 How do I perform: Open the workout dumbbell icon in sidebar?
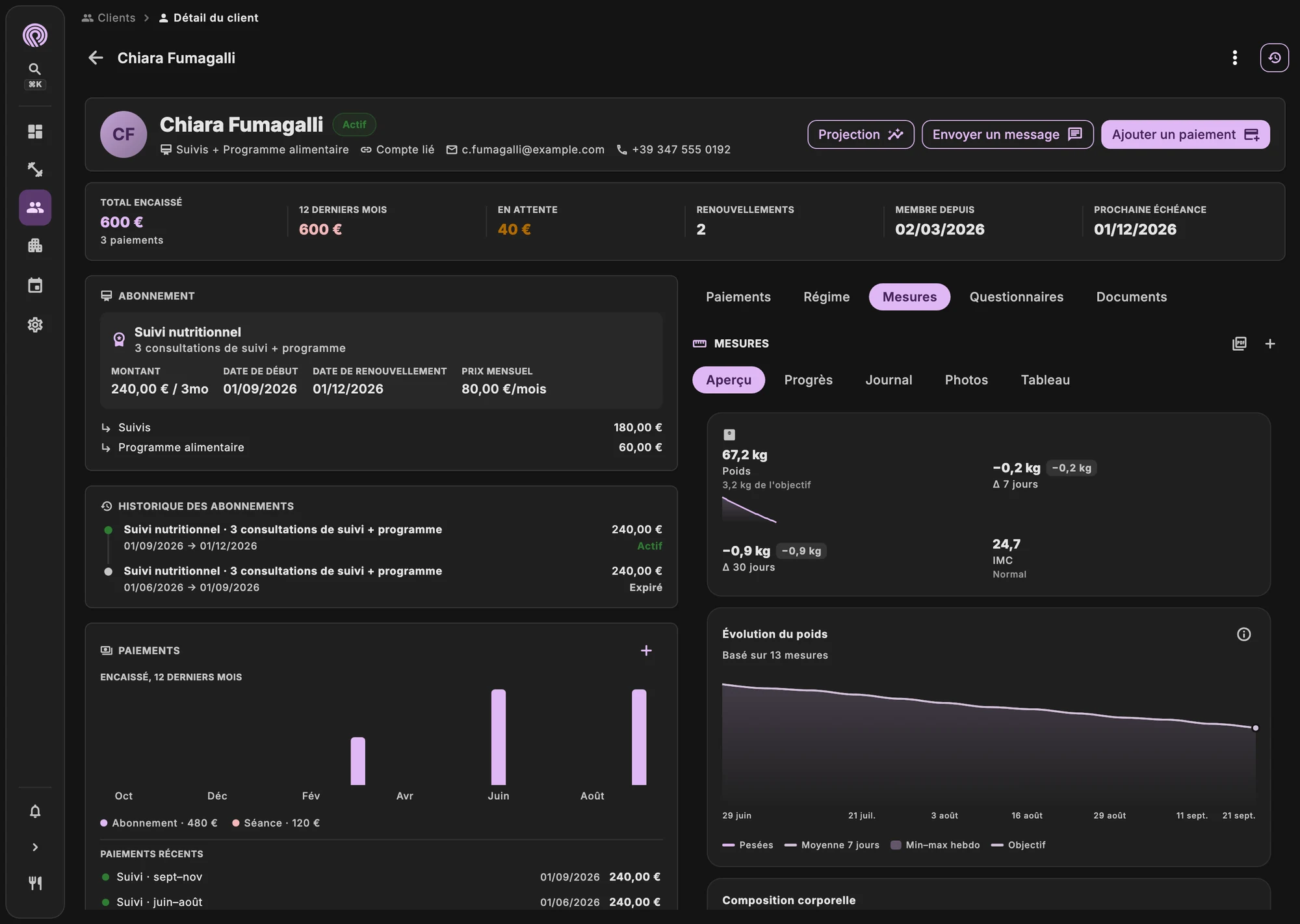tap(35, 170)
